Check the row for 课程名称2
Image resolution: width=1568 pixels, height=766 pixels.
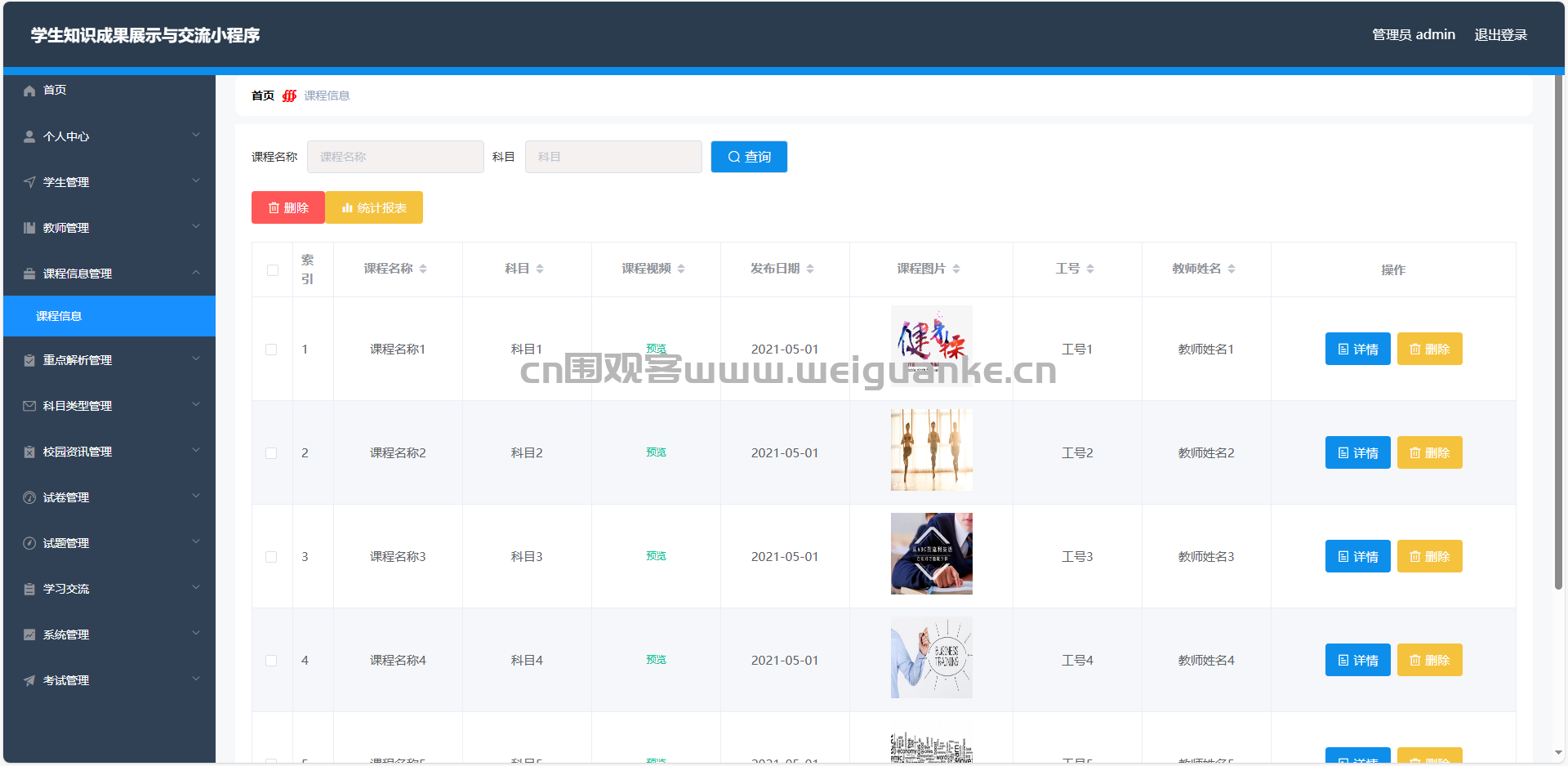(x=271, y=453)
